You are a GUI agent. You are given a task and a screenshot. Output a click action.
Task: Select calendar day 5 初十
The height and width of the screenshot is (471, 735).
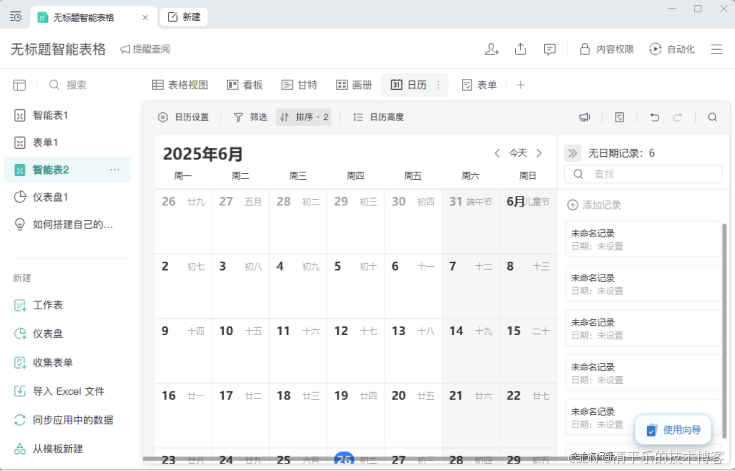[x=355, y=286]
